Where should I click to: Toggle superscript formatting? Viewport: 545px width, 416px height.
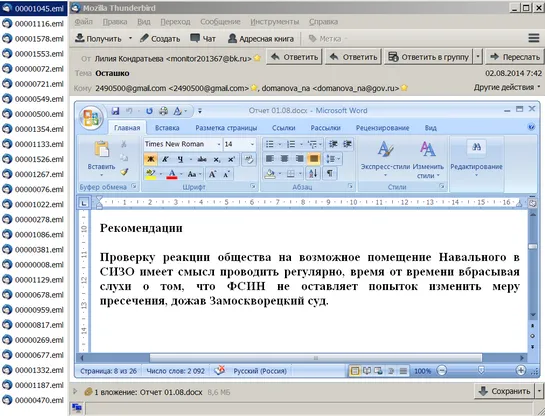(x=231, y=159)
